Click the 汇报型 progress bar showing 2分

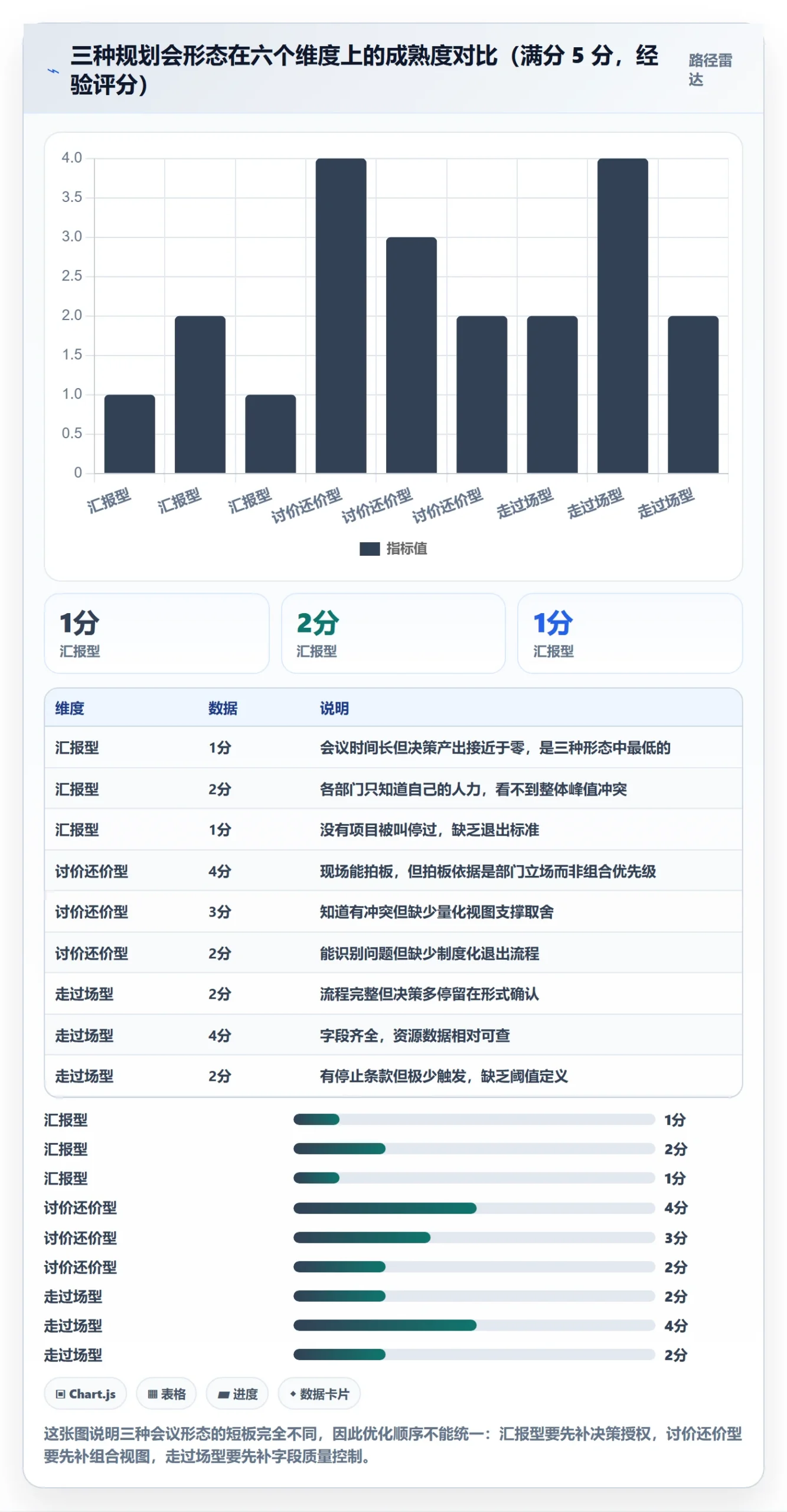point(474,1149)
